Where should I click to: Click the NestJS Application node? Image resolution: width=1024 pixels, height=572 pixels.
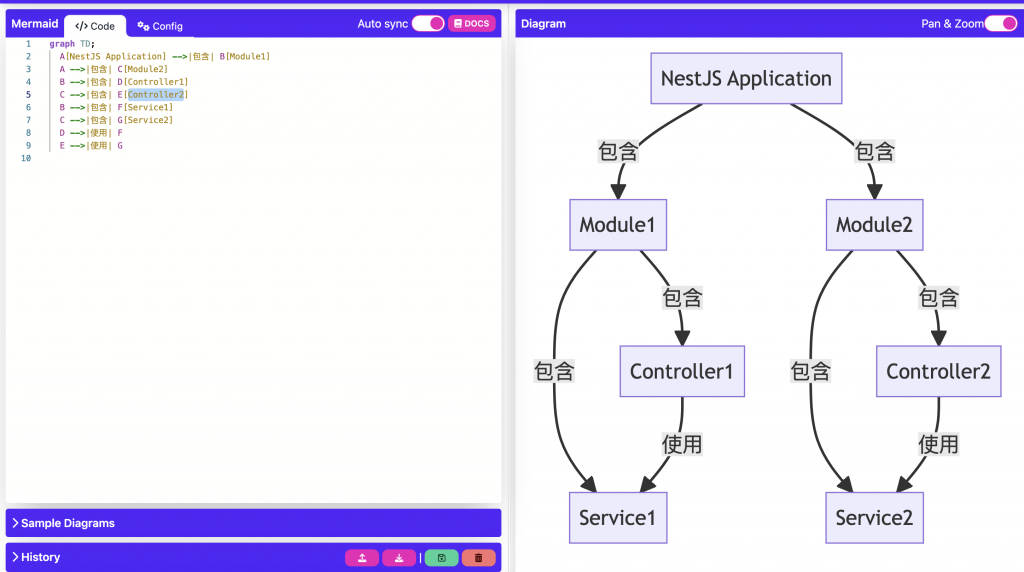click(746, 78)
